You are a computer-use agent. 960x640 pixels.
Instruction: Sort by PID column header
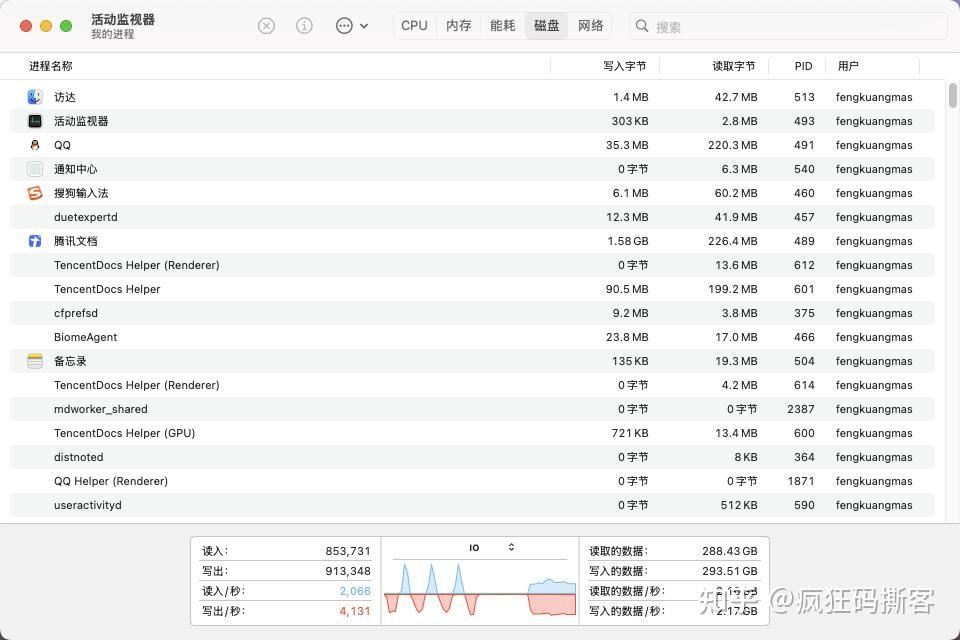pos(803,66)
